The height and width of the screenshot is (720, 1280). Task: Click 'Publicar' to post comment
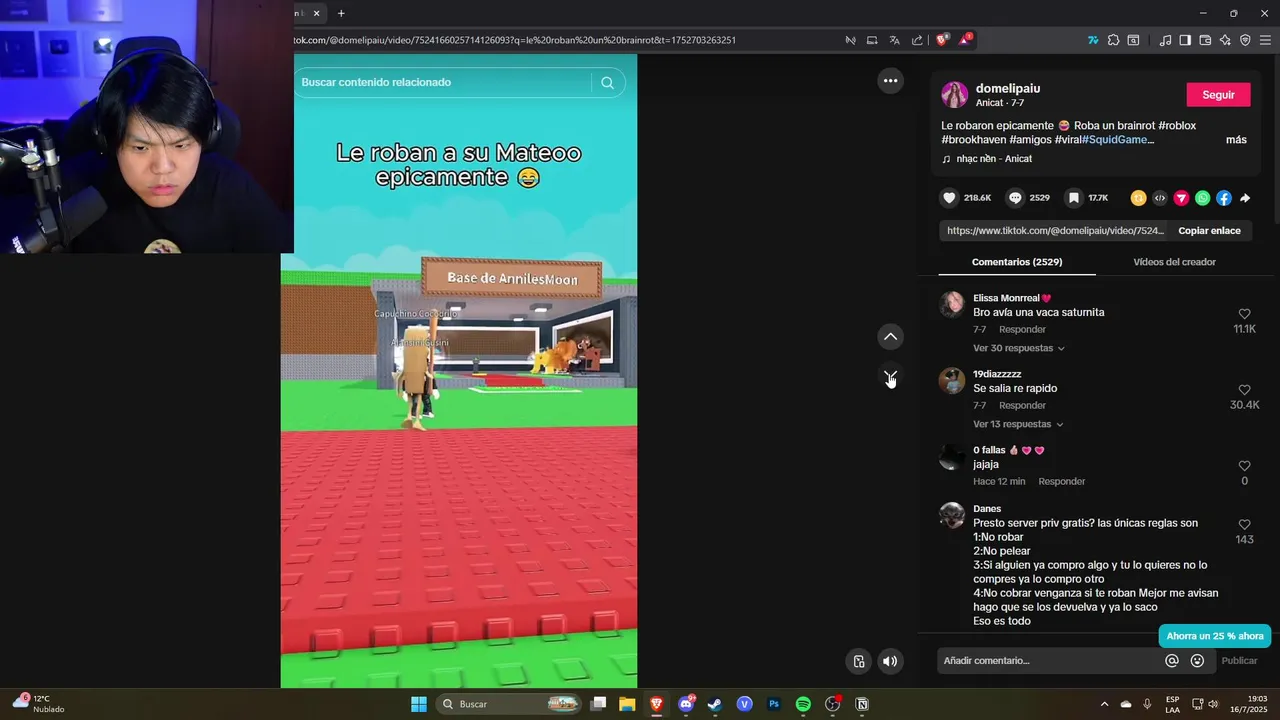pyautogui.click(x=1239, y=661)
